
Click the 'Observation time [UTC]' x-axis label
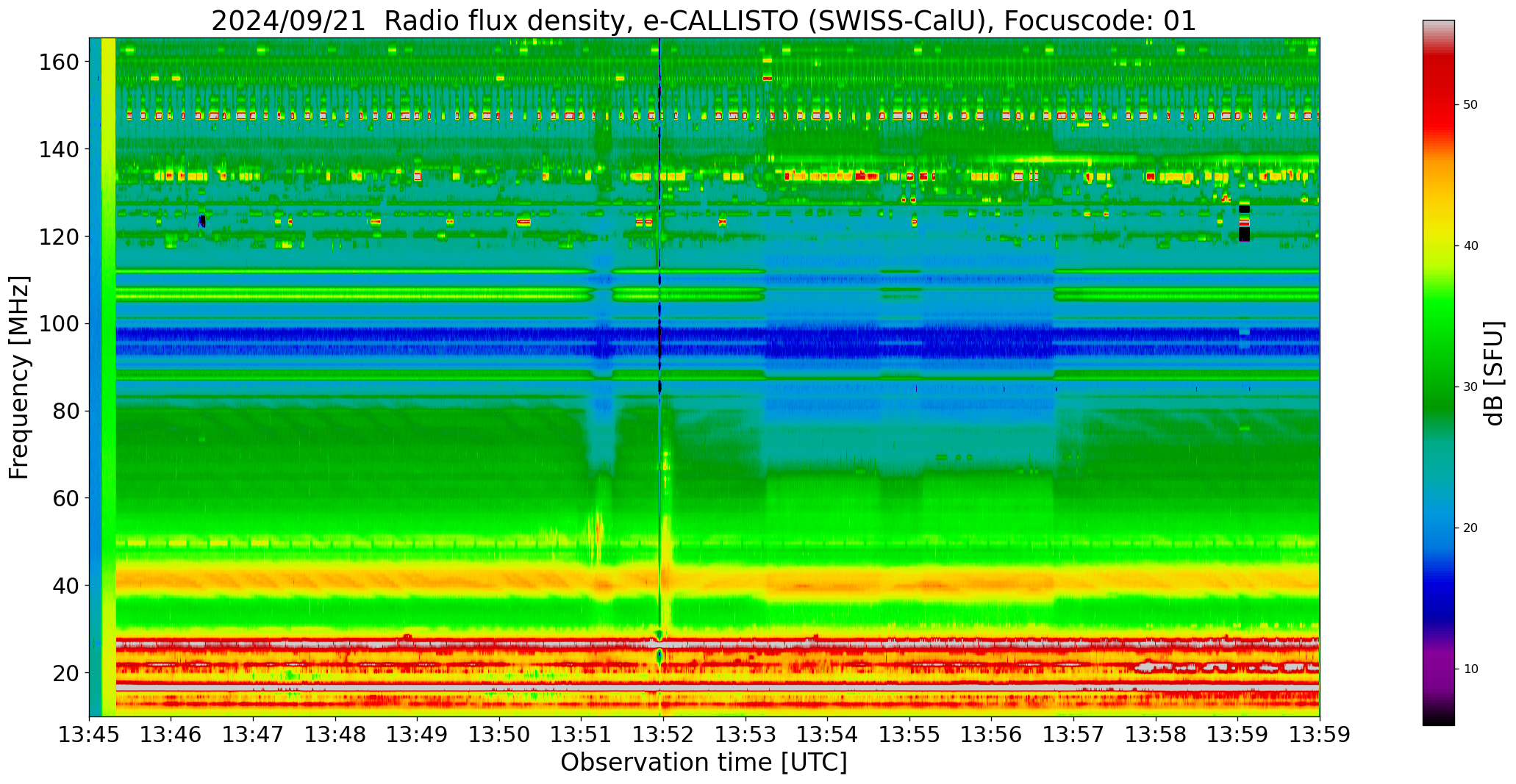click(704, 763)
